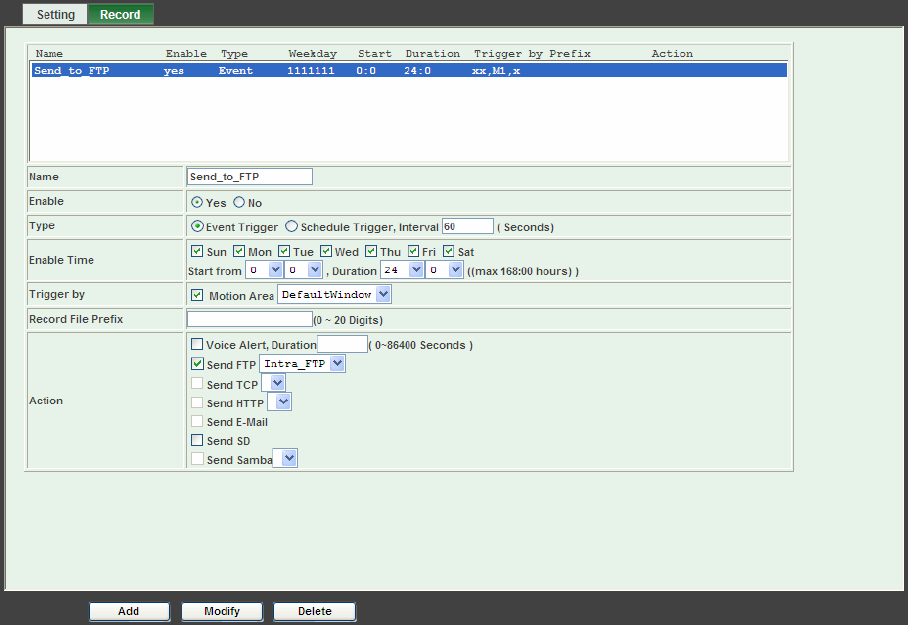The height and width of the screenshot is (625, 908).
Task: Open the Record tab
Action: (x=120, y=14)
